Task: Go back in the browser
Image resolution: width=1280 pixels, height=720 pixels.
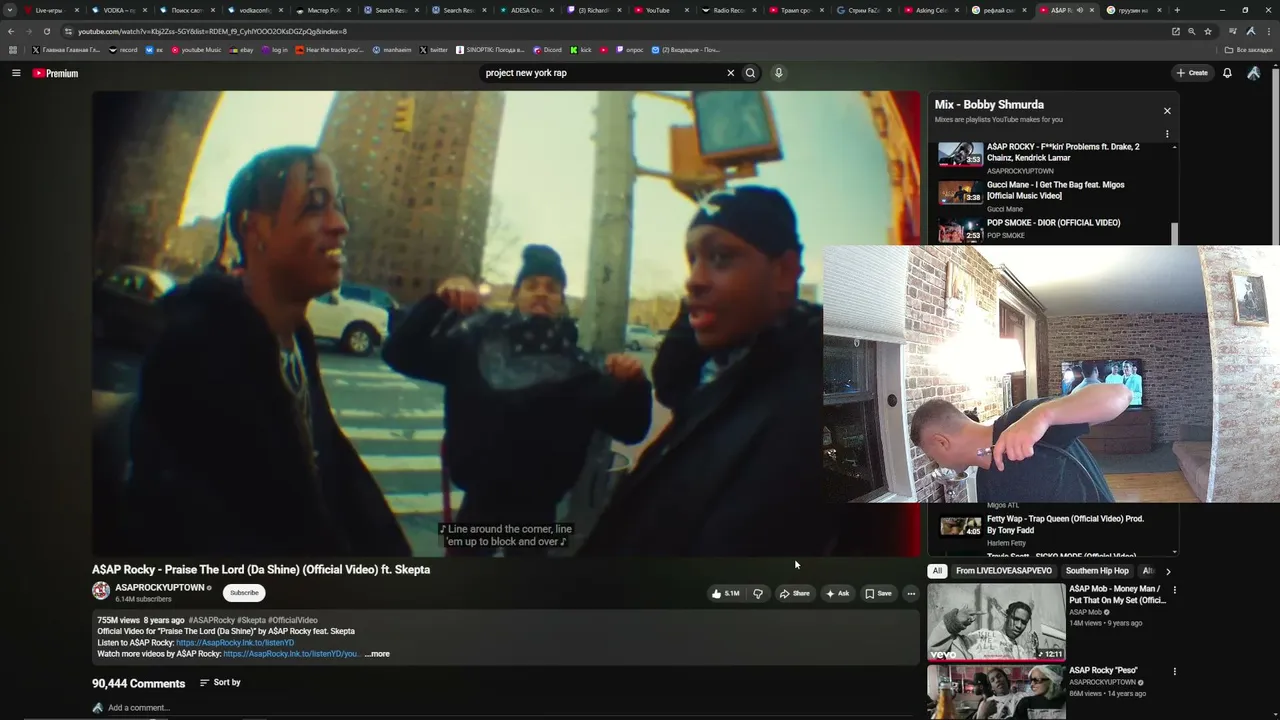Action: point(11,31)
